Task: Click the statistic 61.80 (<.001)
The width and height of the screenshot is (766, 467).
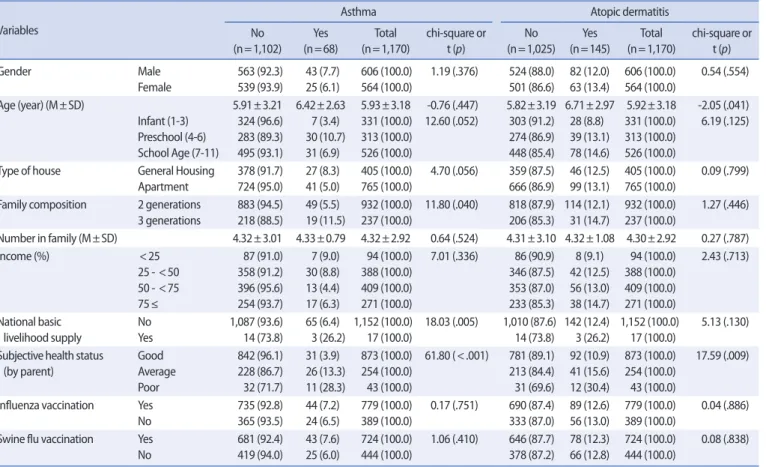Action: point(456,356)
